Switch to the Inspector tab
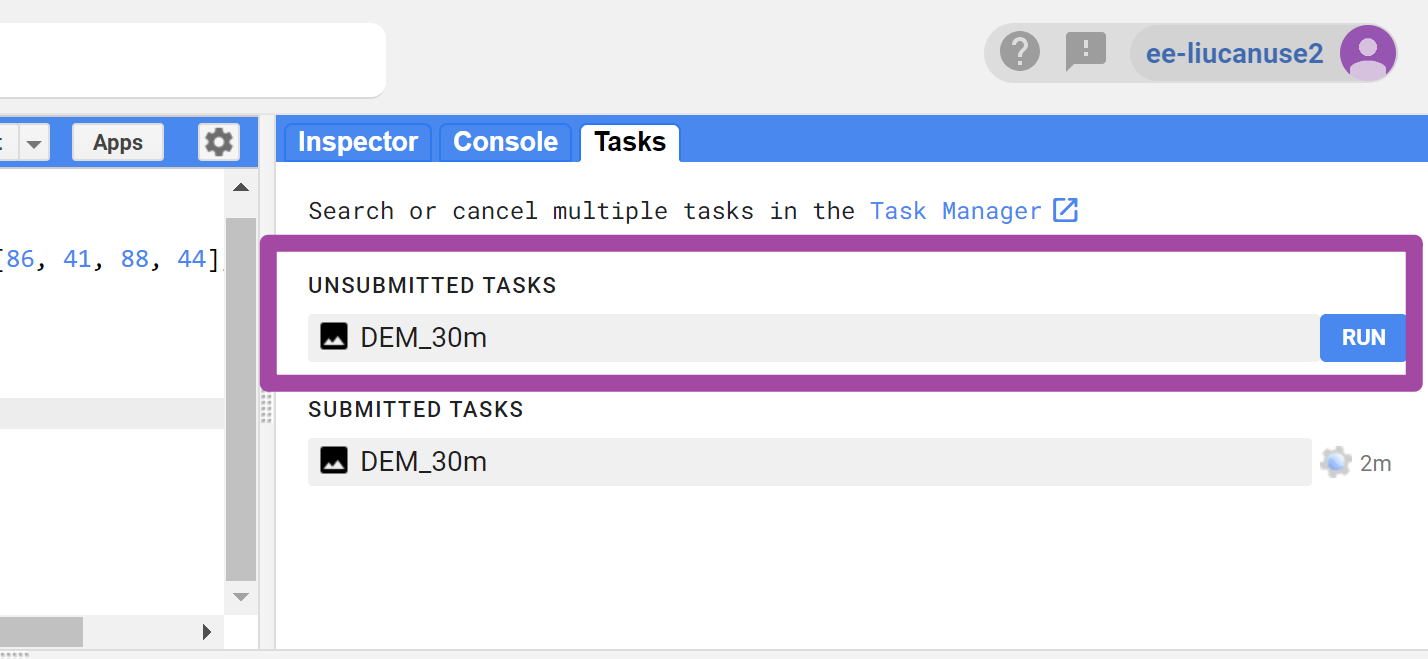Viewport: 1428px width, 659px height. click(x=358, y=142)
